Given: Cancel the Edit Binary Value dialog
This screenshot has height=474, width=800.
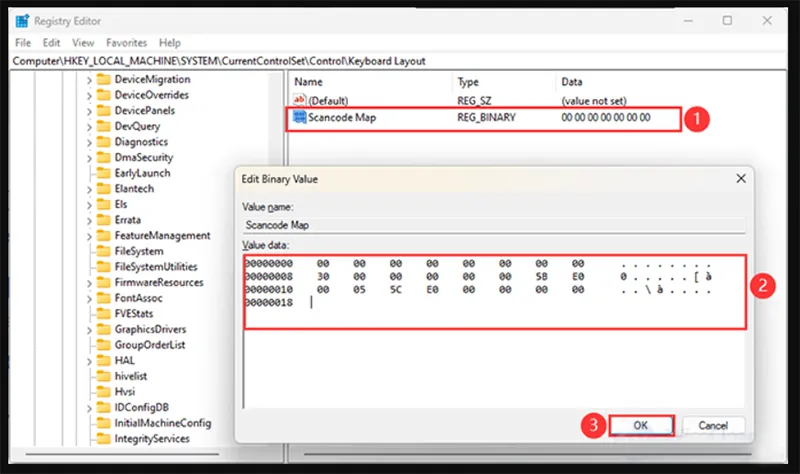Looking at the screenshot, I should (x=714, y=425).
